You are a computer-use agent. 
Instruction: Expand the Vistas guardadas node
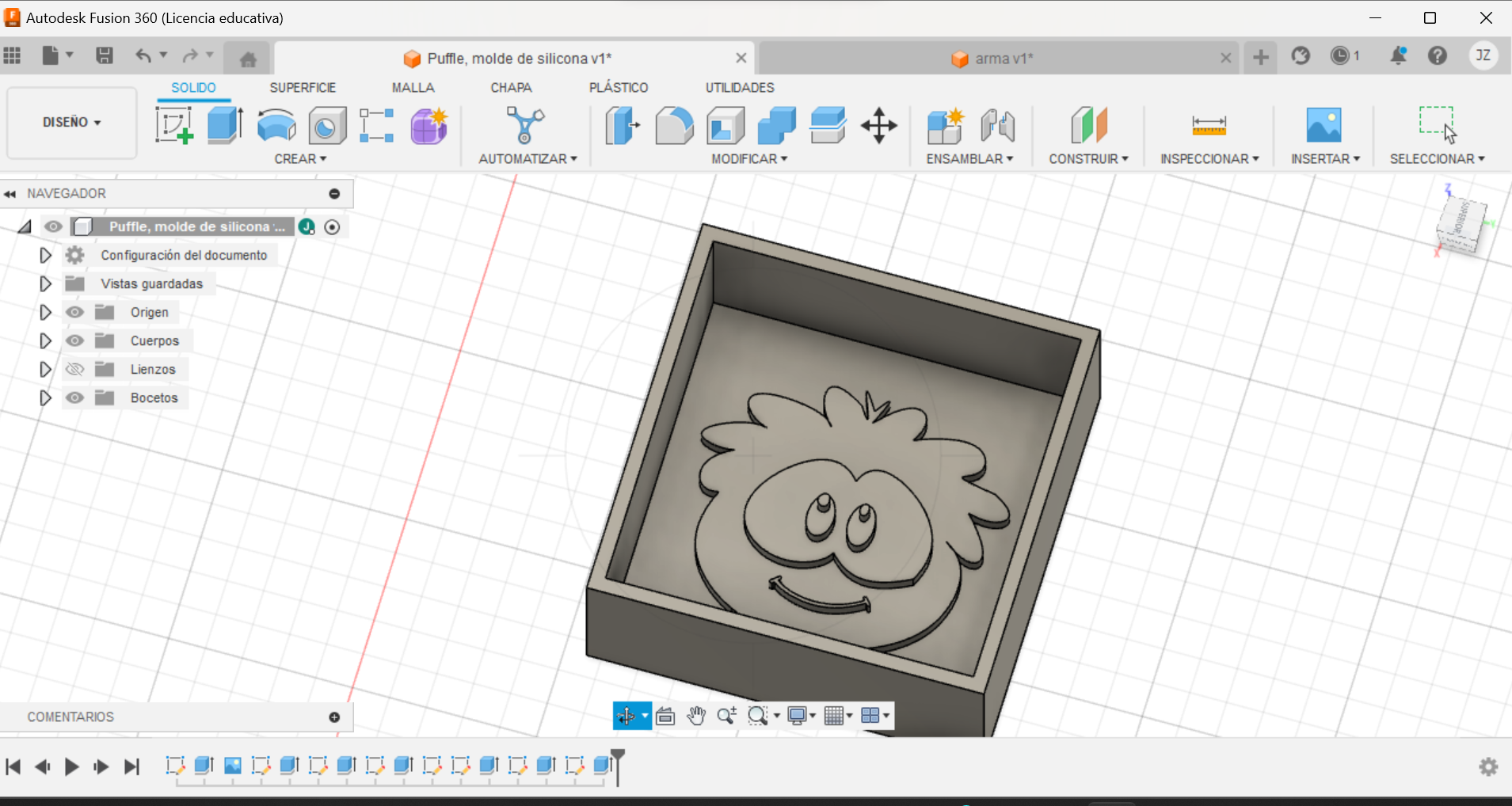(45, 283)
